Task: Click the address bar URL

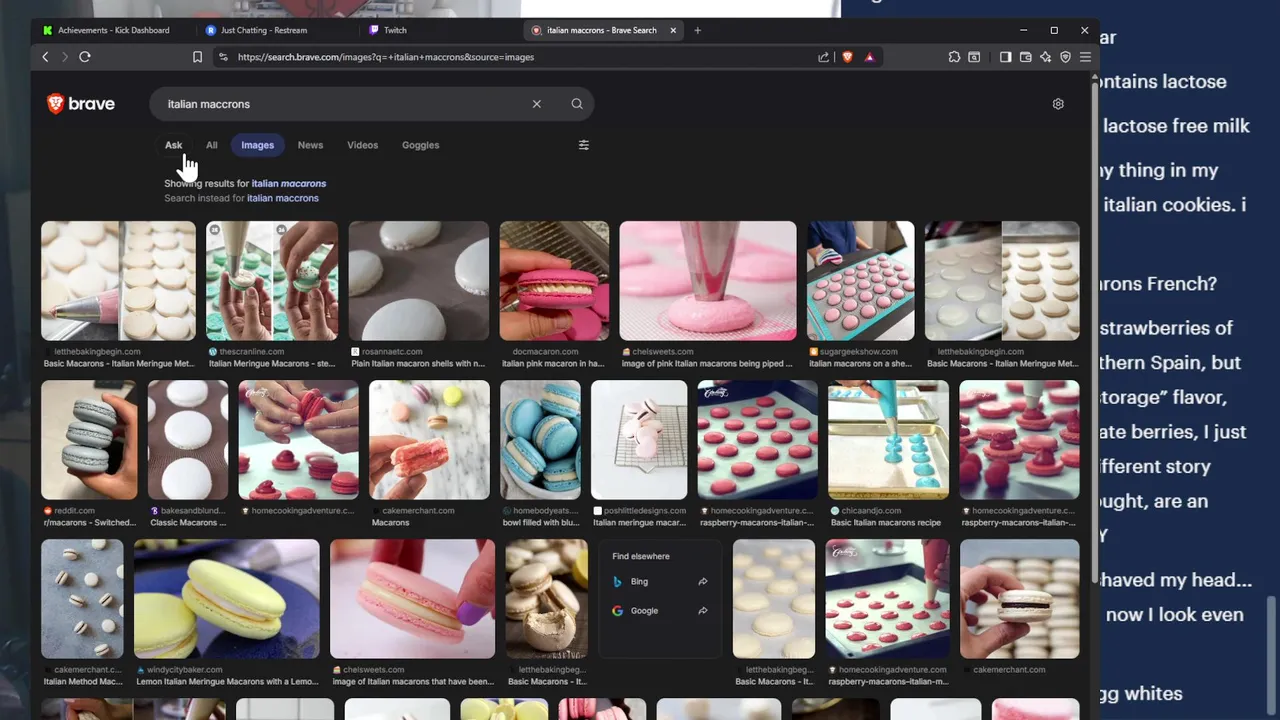Action: click(x=386, y=57)
